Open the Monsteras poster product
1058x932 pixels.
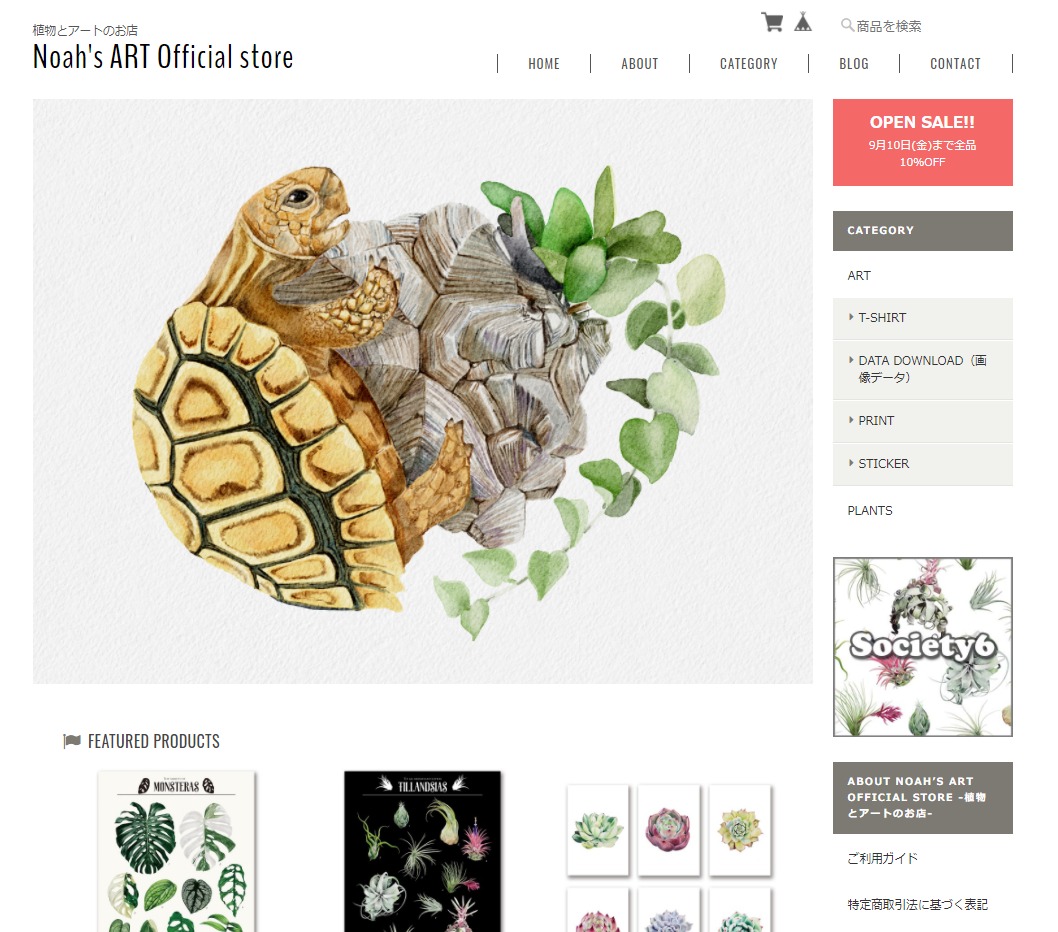(x=177, y=852)
